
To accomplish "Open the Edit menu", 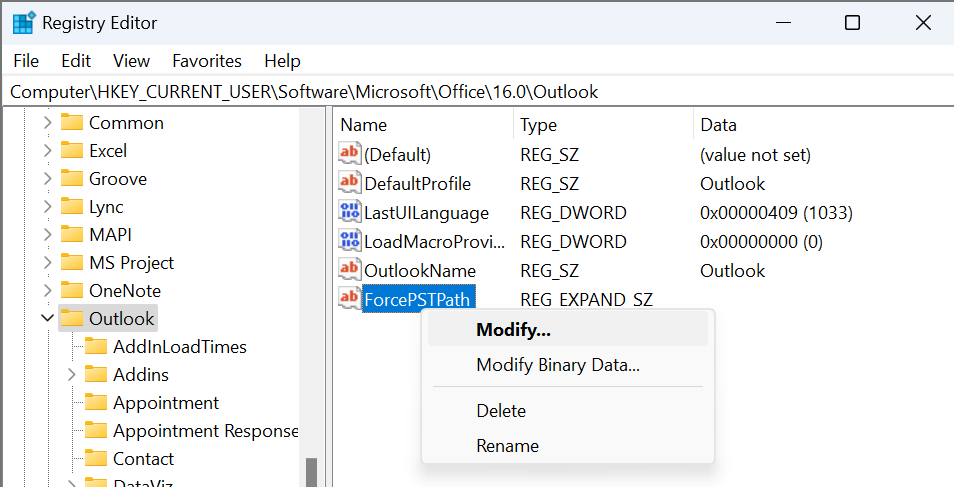I will [76, 61].
